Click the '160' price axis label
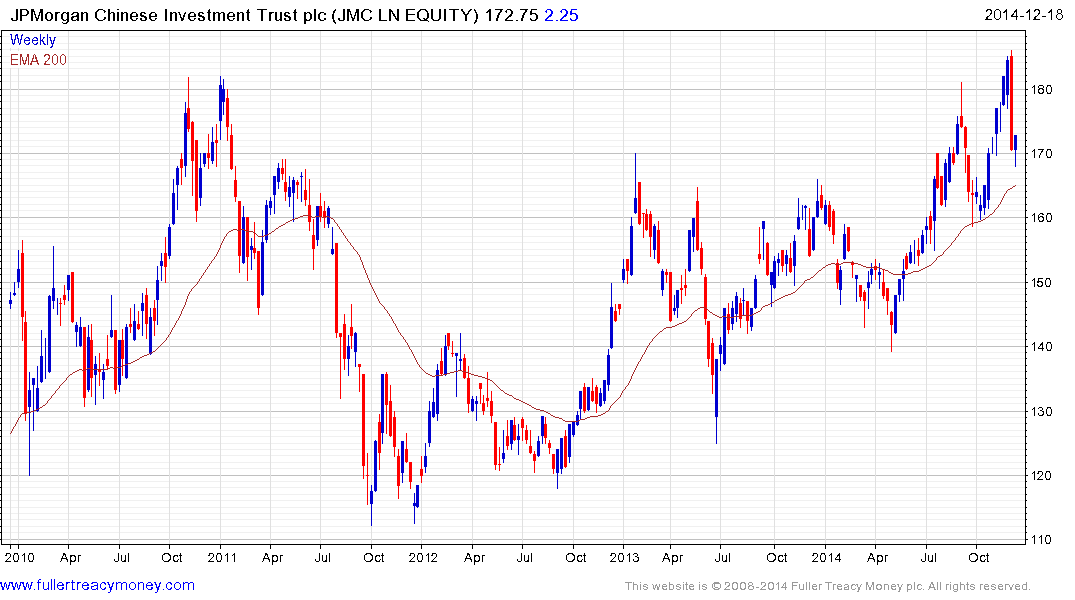1075x600 pixels. [1042, 217]
